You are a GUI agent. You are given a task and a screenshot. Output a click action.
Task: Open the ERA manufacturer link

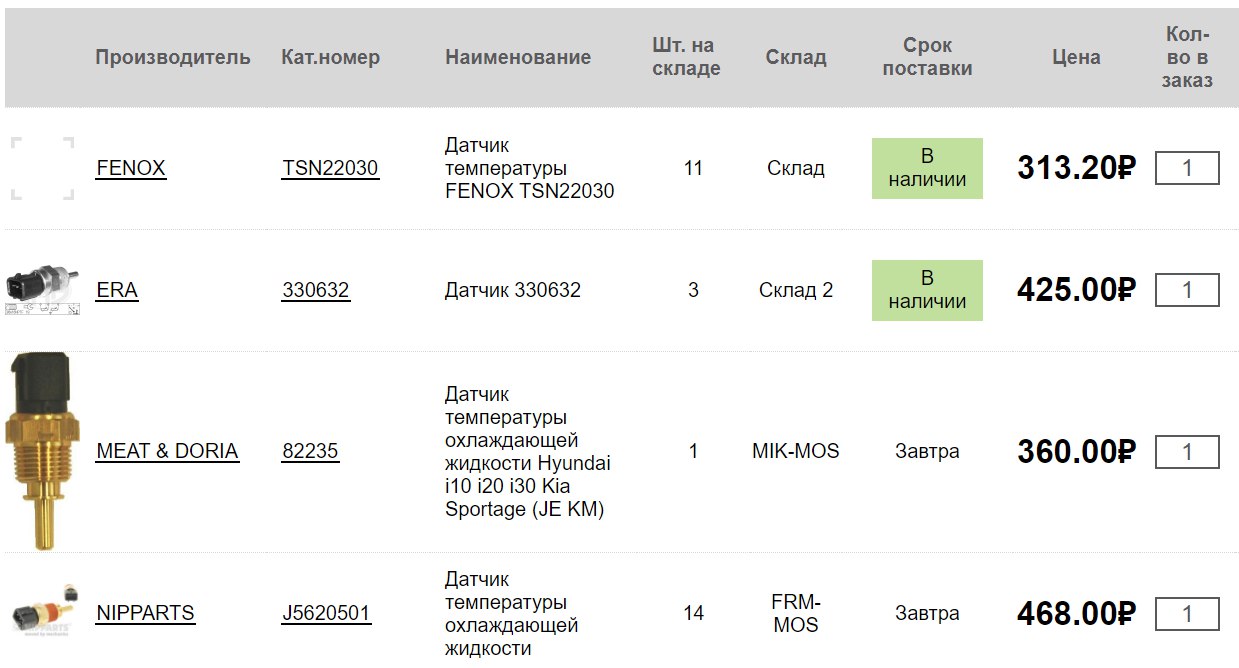[x=117, y=290]
